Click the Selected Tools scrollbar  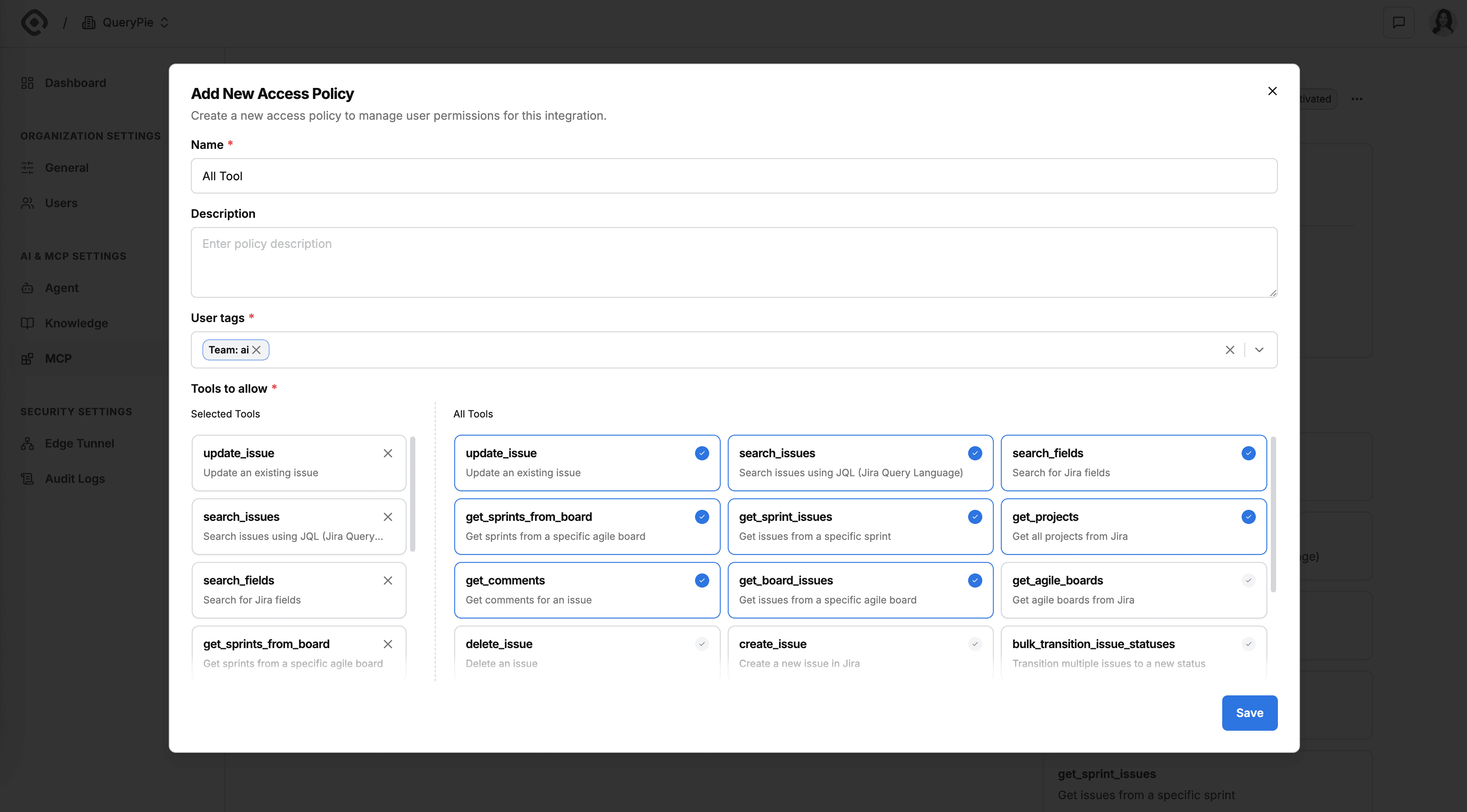(x=413, y=493)
